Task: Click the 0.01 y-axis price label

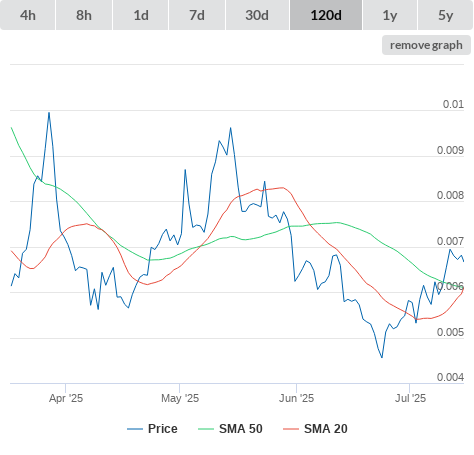Action: (453, 104)
